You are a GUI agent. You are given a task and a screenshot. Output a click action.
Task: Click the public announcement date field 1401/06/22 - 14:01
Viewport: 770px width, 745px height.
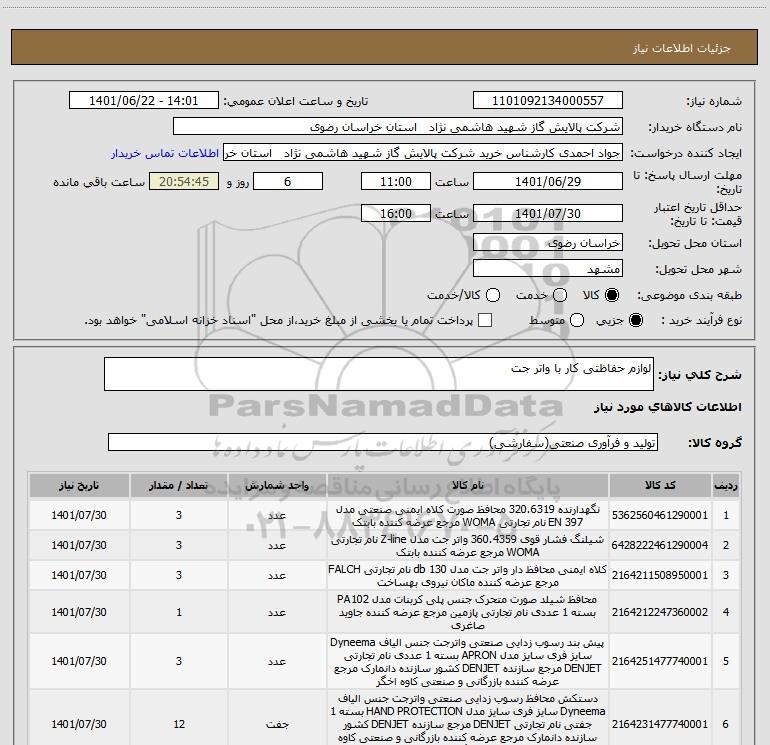(x=144, y=101)
